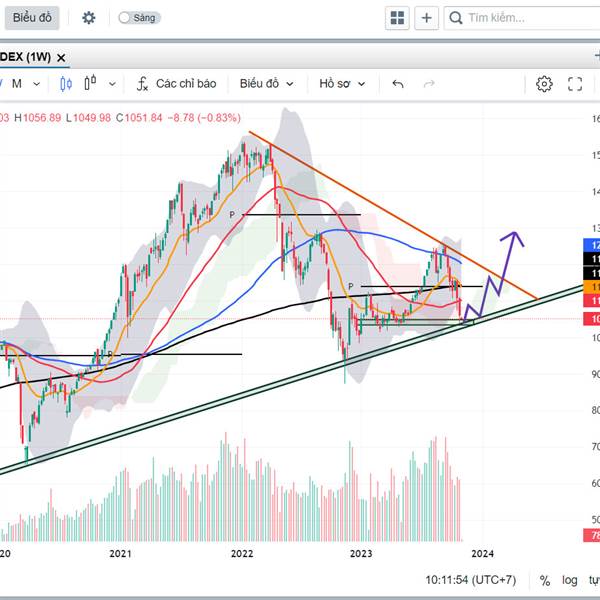
Task: Choose the blue candlestick chart style
Action: click(66, 83)
